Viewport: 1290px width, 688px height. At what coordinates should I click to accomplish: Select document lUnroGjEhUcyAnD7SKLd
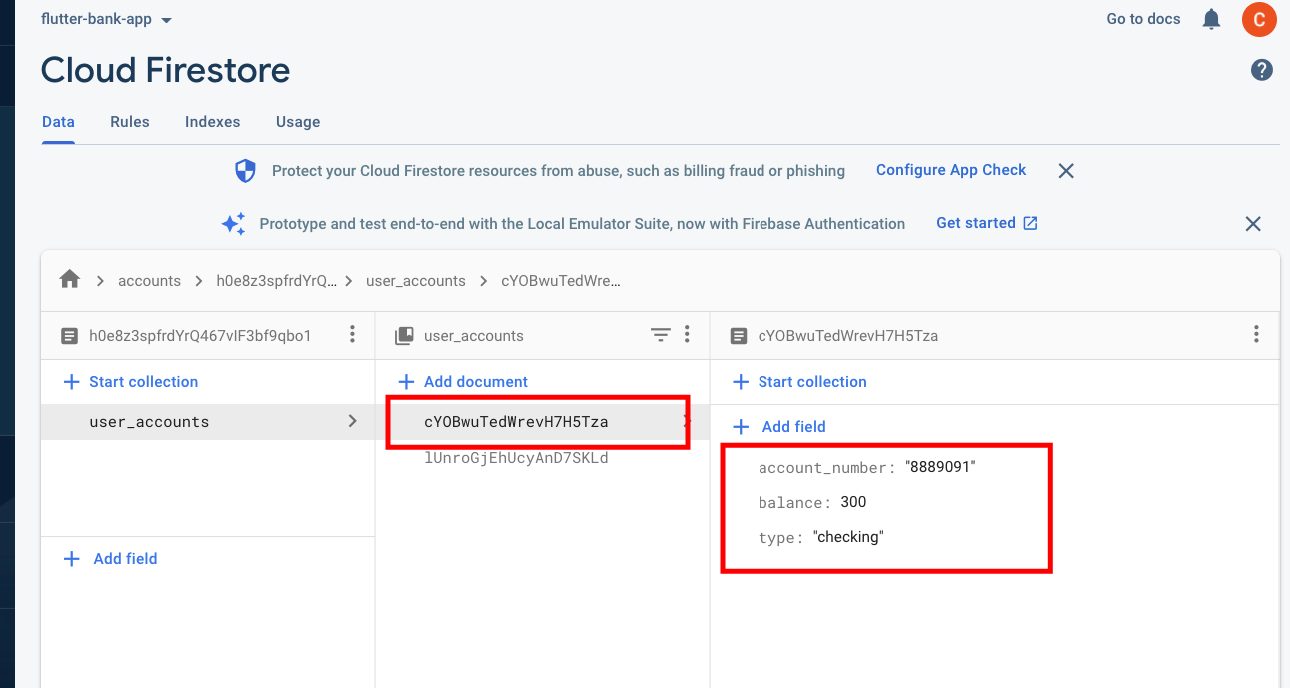pyautogui.click(x=516, y=458)
